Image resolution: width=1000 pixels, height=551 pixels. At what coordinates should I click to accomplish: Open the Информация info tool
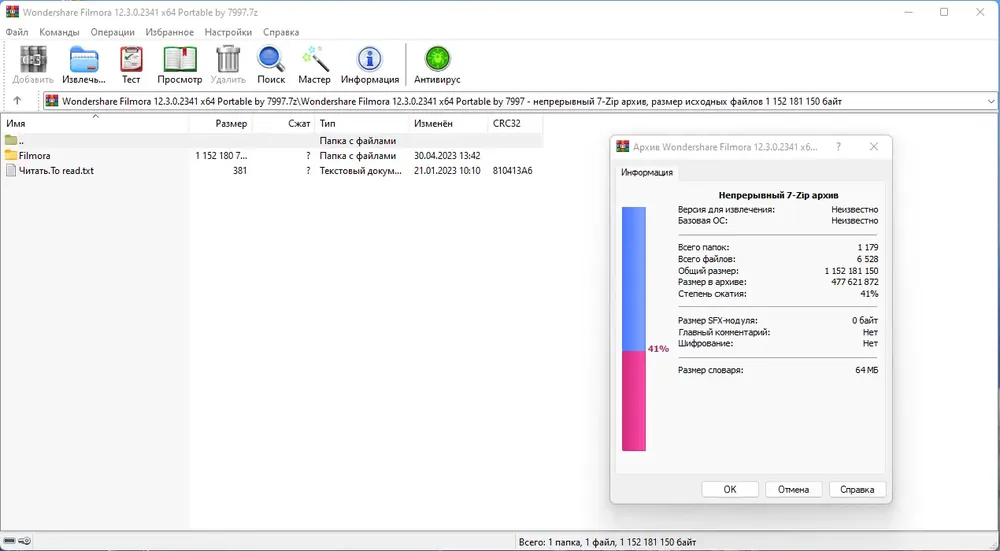click(369, 59)
